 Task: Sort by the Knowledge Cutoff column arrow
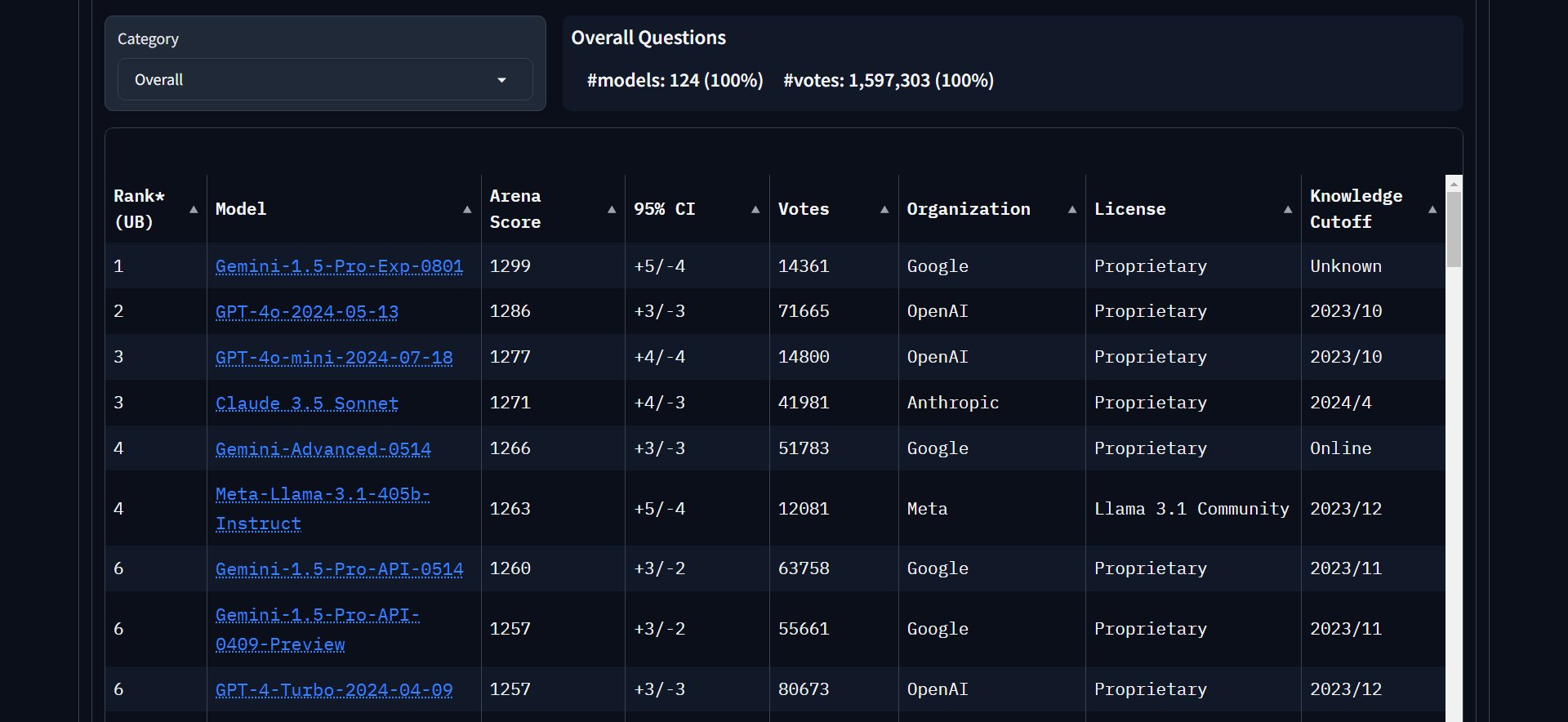tap(1432, 209)
